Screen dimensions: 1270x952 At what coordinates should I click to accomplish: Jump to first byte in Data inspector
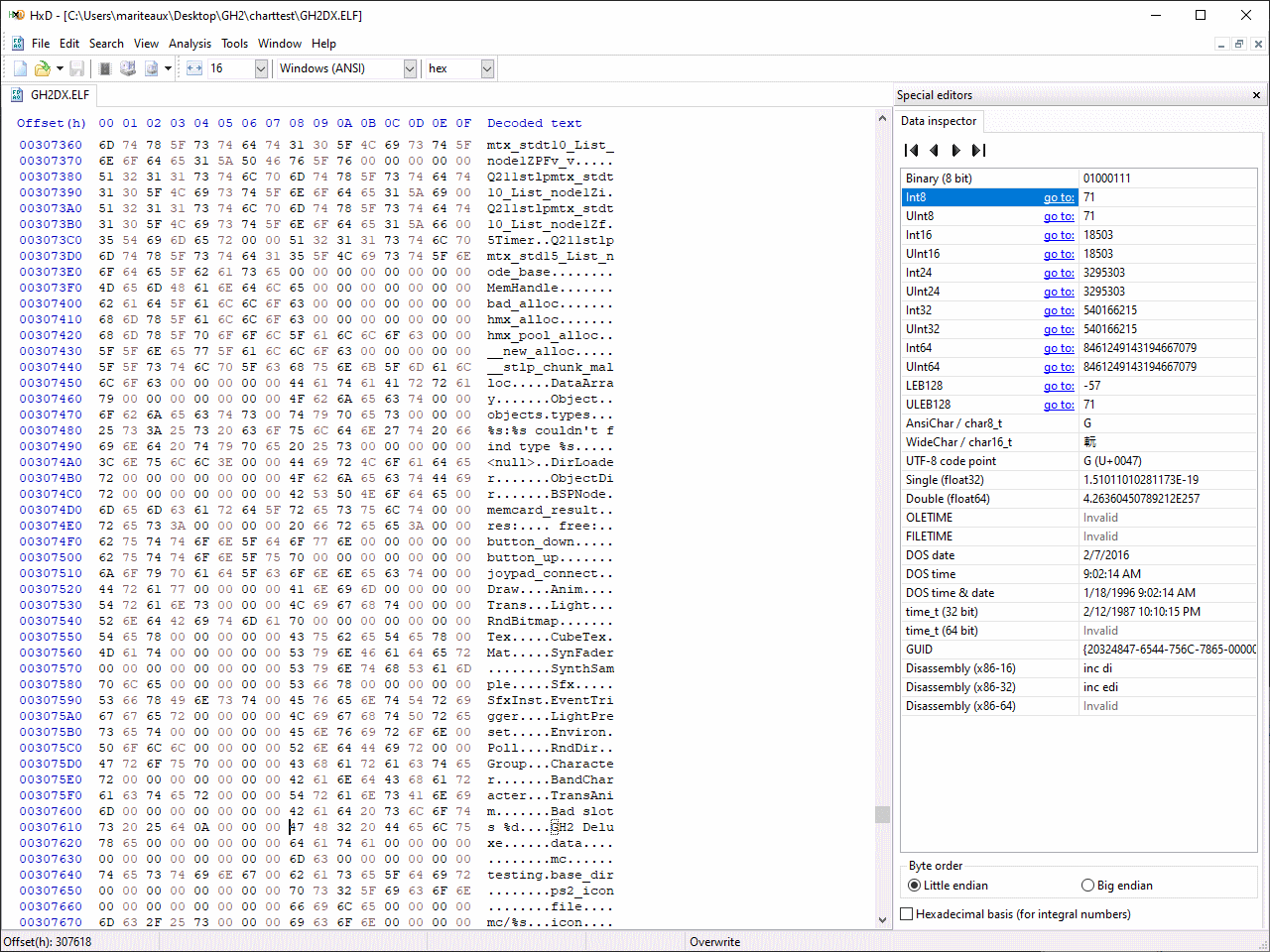click(911, 151)
